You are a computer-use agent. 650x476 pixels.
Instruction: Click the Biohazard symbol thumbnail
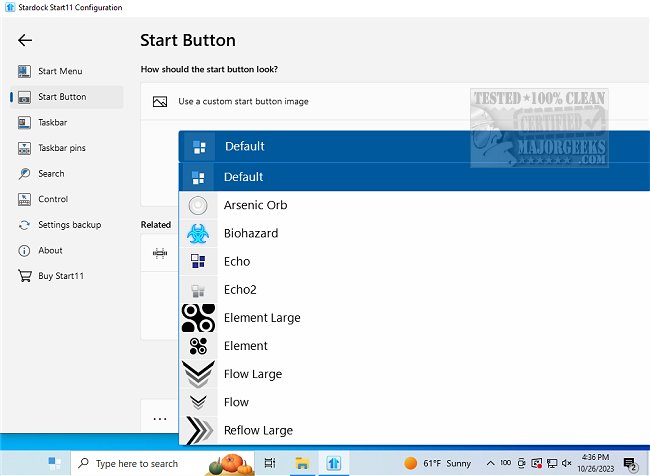198,233
